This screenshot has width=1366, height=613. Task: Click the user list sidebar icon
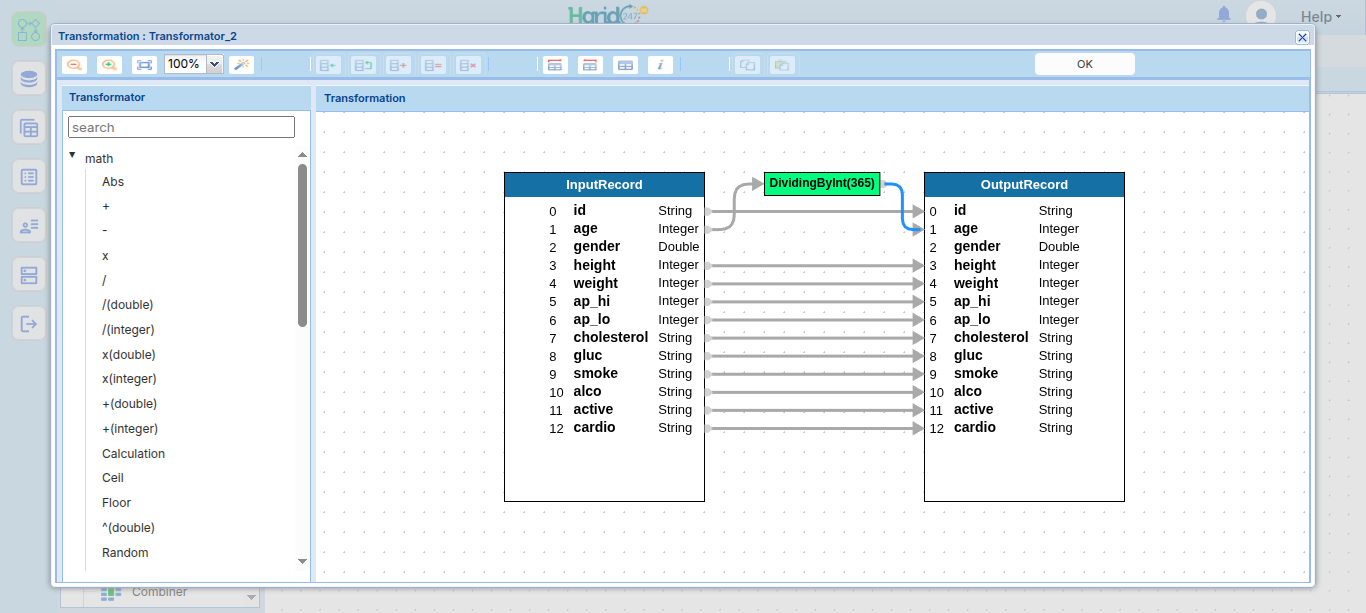point(29,225)
